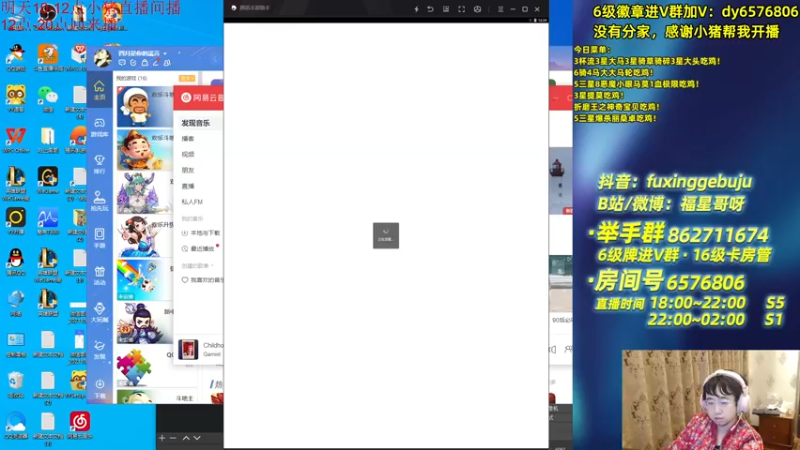Click the friends icon under username
This screenshot has height=450, width=800.
167,63
